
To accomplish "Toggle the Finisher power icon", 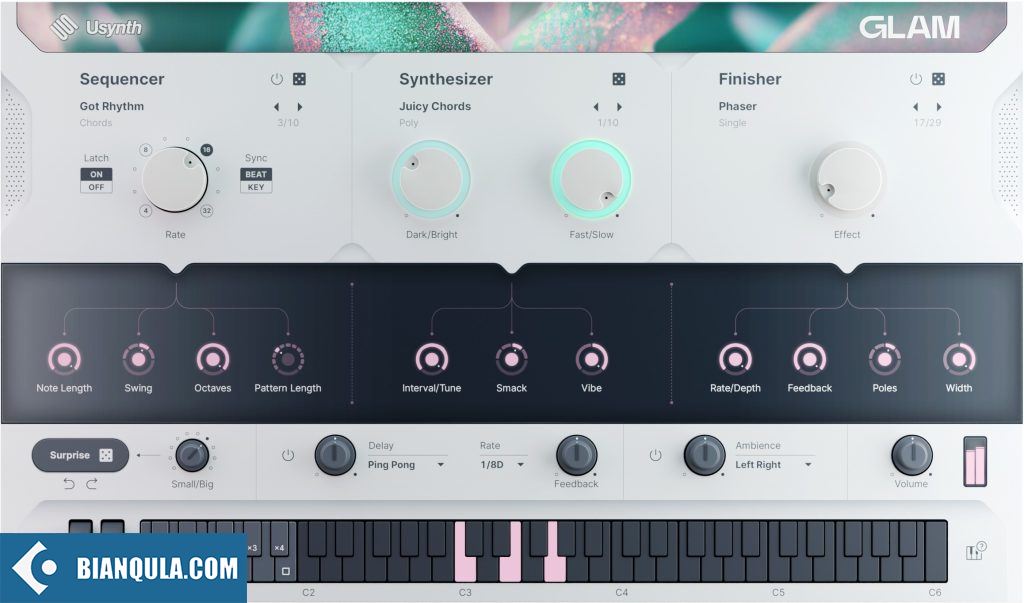I will click(x=916, y=79).
